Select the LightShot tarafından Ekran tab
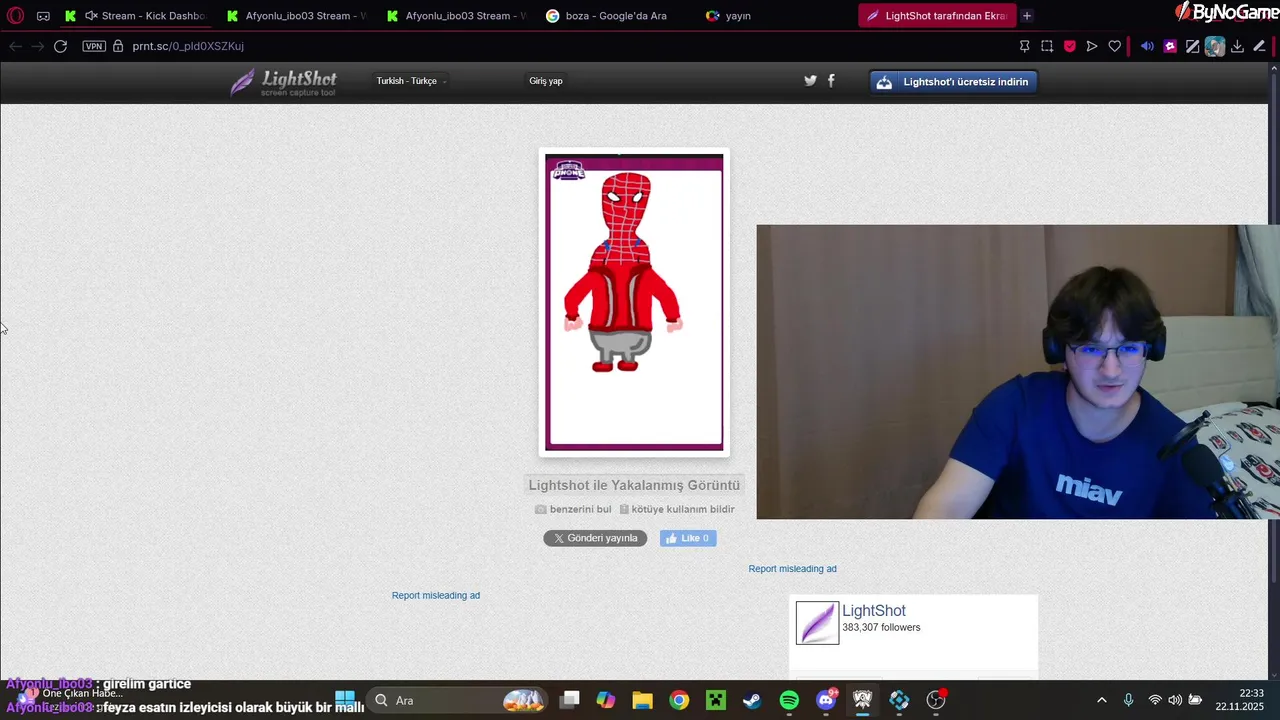The width and height of the screenshot is (1280, 720). point(937,16)
